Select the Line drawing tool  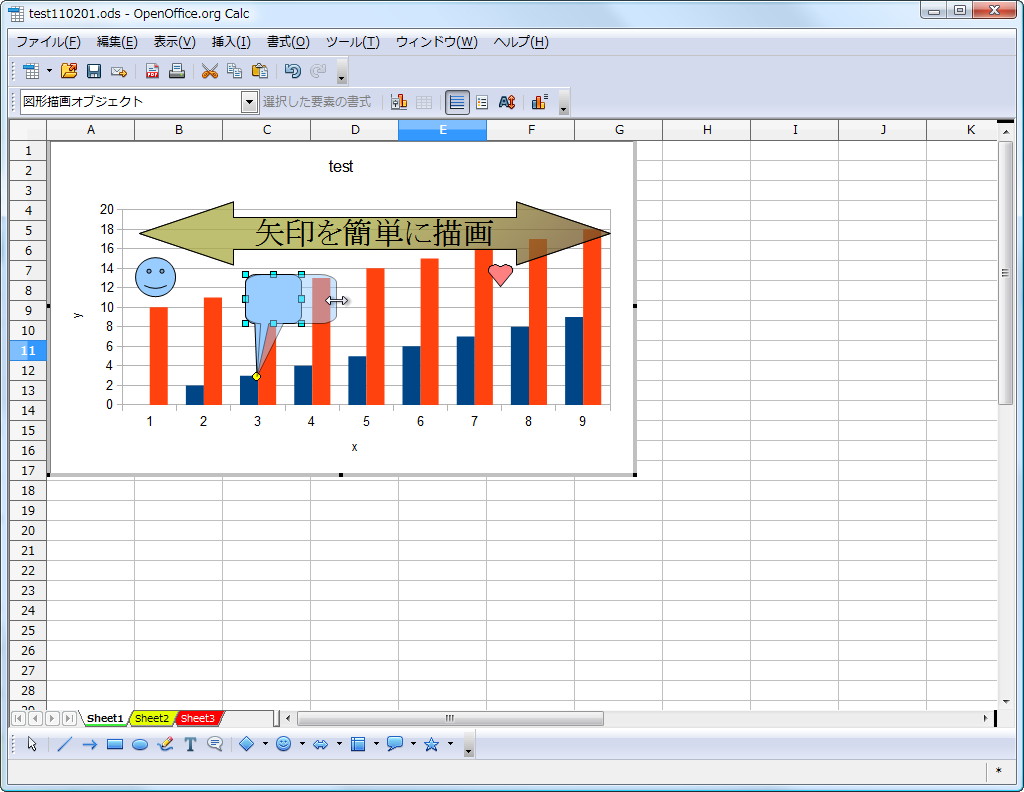[x=64, y=744]
